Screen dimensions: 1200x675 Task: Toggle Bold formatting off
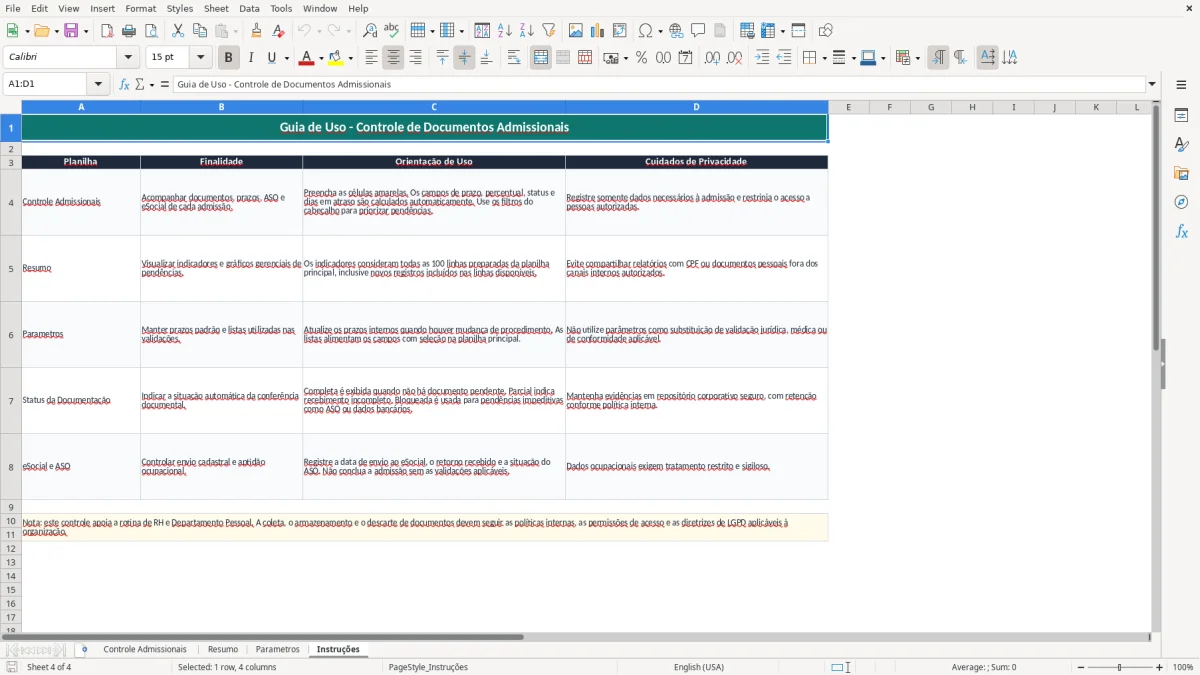point(228,58)
